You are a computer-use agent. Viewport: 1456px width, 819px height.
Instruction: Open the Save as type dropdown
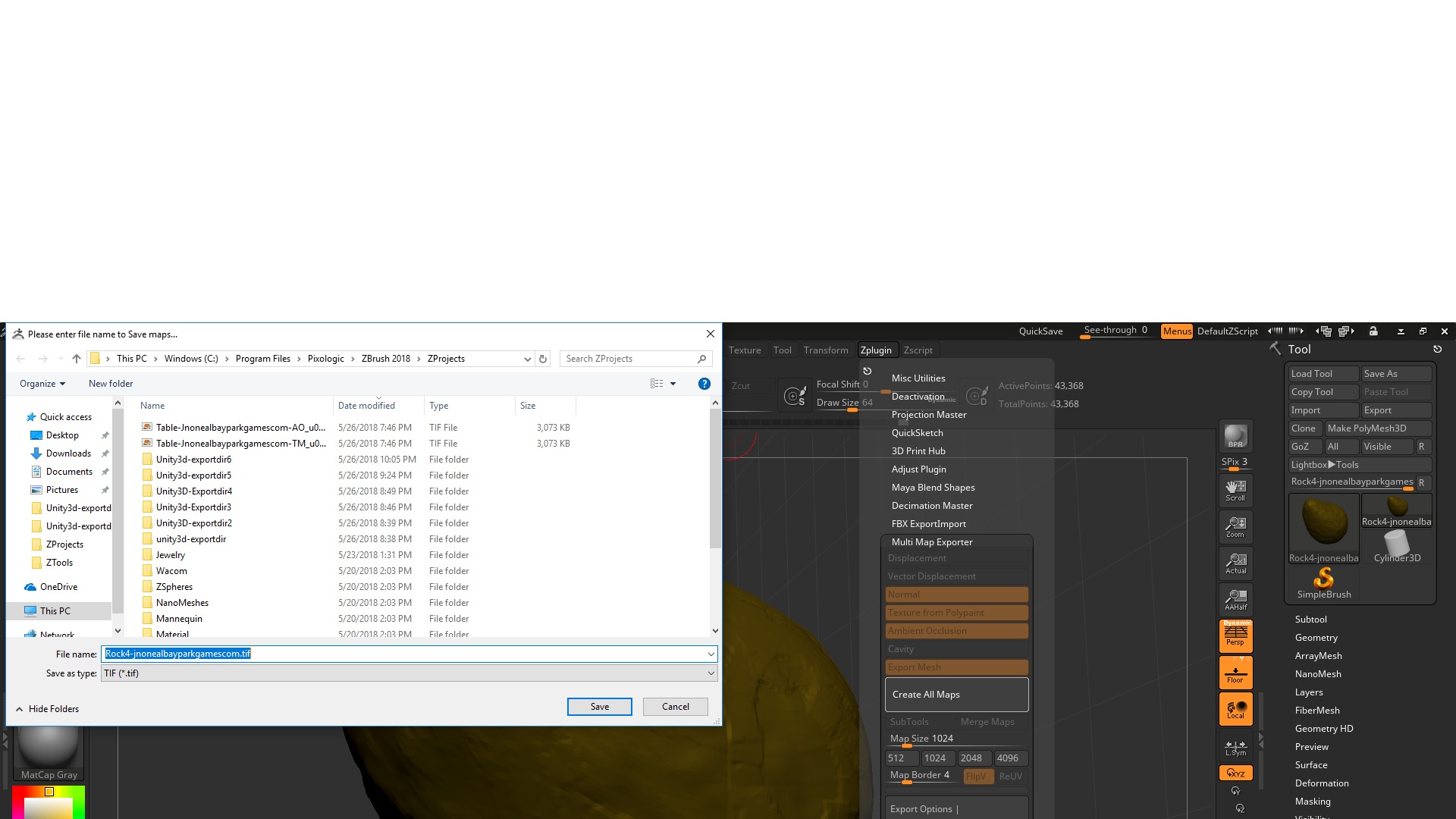click(x=409, y=673)
